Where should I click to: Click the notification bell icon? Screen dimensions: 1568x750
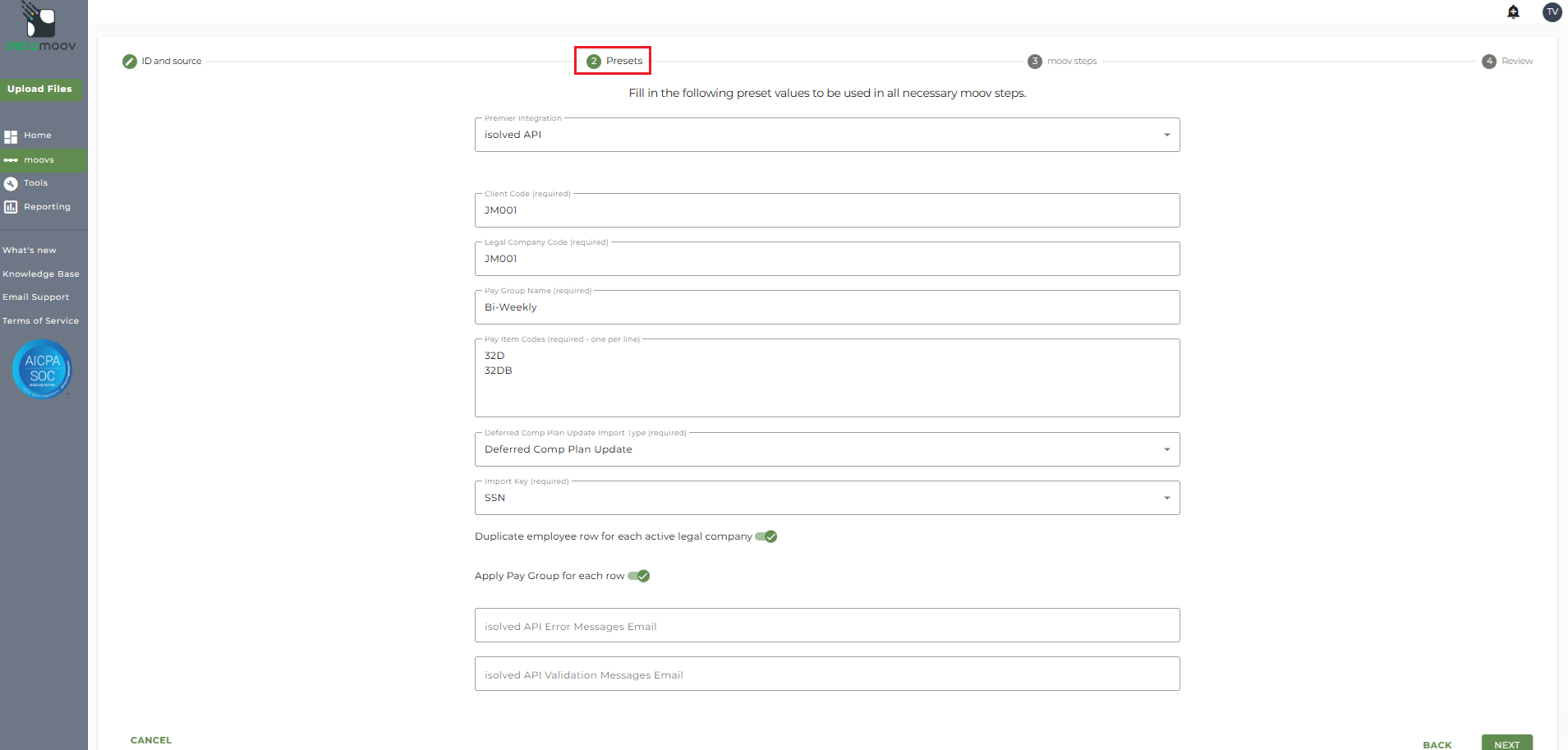(x=1513, y=12)
